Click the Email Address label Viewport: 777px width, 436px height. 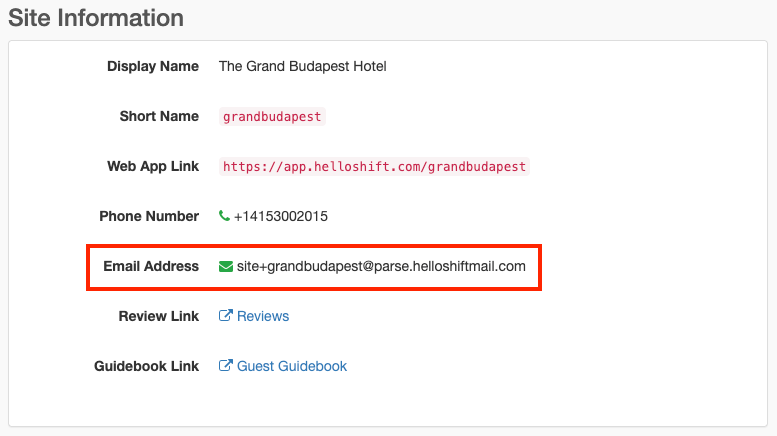pos(151,266)
